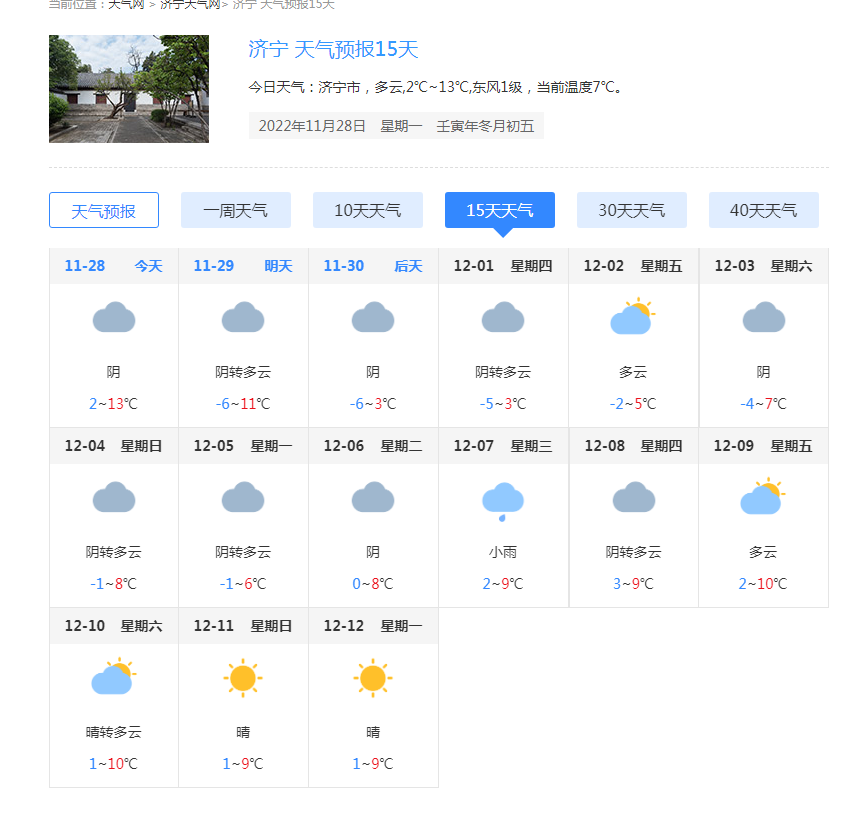
Task: Open the 30天天气 tab
Action: click(x=632, y=210)
